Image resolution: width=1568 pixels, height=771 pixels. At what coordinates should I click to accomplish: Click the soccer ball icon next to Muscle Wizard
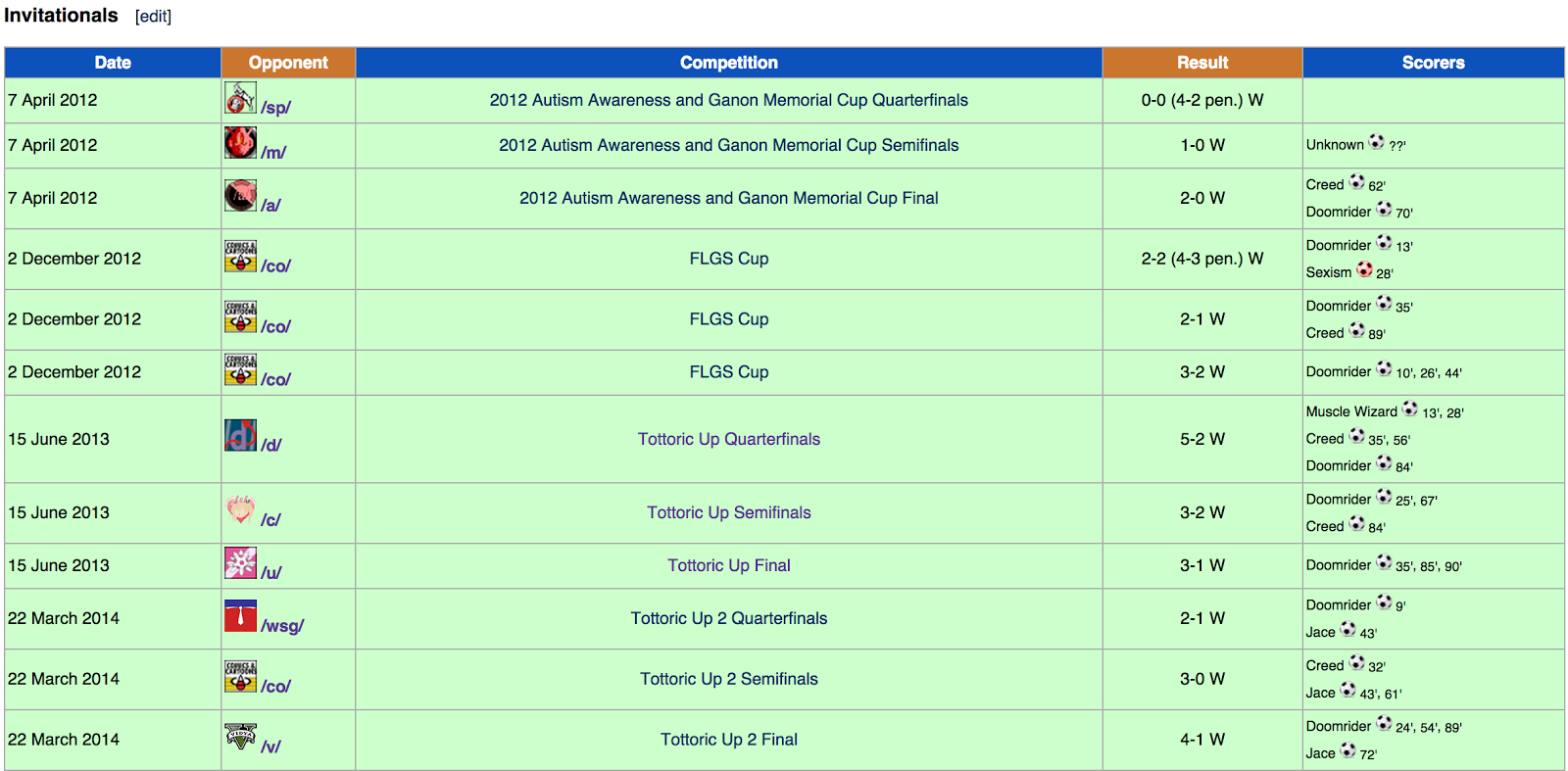click(1409, 409)
